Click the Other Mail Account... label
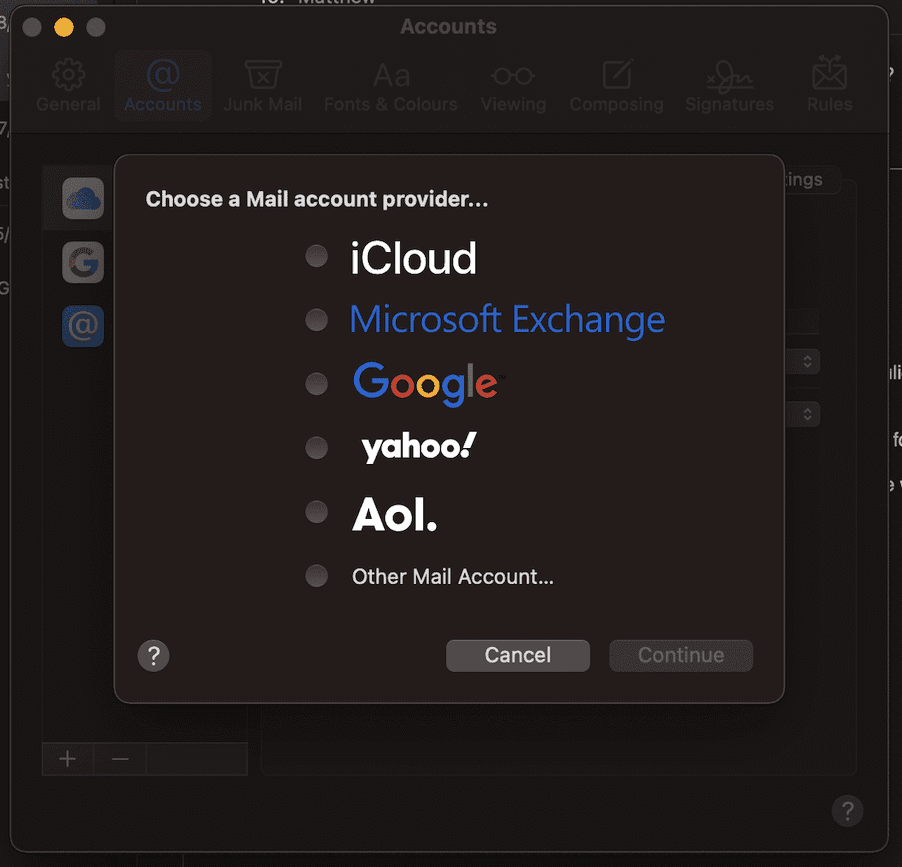This screenshot has height=867, width=902. point(453,576)
